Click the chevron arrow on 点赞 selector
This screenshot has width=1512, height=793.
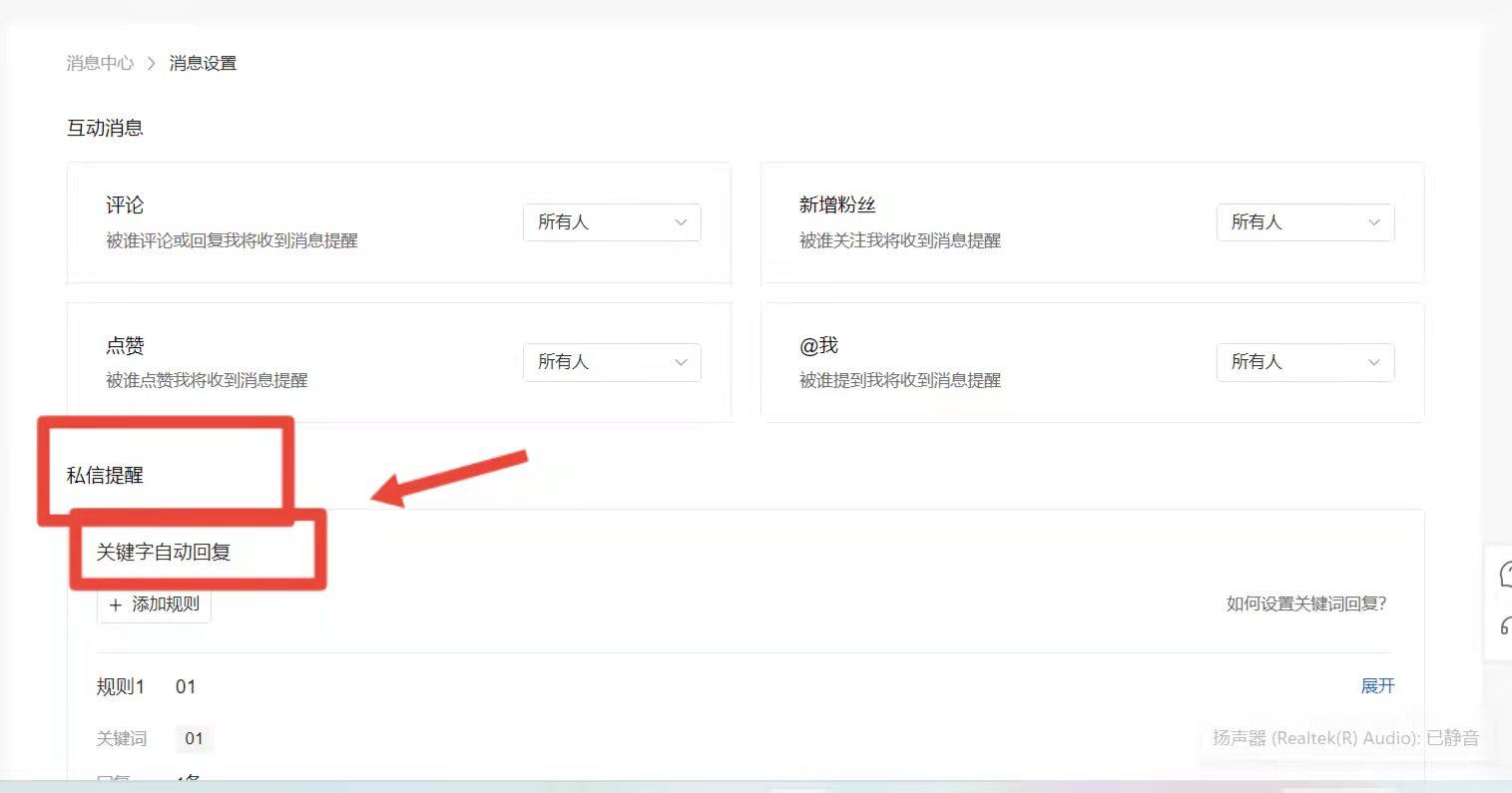click(680, 362)
